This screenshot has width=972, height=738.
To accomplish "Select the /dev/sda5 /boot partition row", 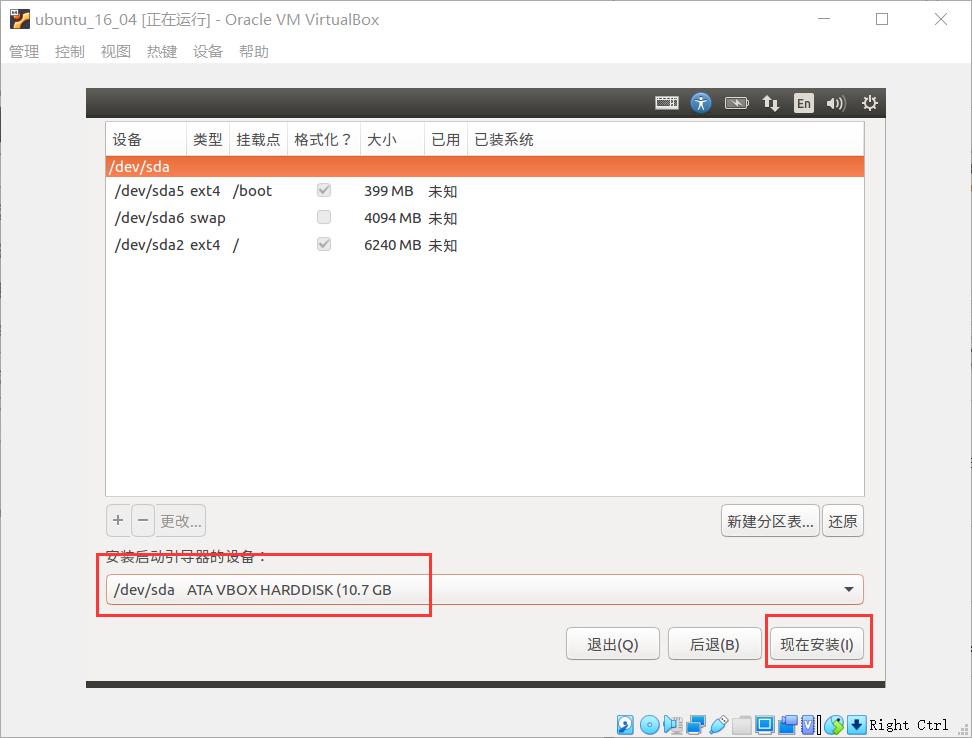I will point(485,191).
